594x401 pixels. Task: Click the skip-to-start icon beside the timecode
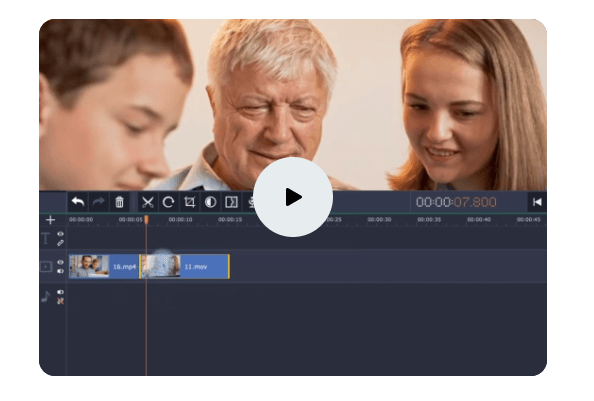537,202
